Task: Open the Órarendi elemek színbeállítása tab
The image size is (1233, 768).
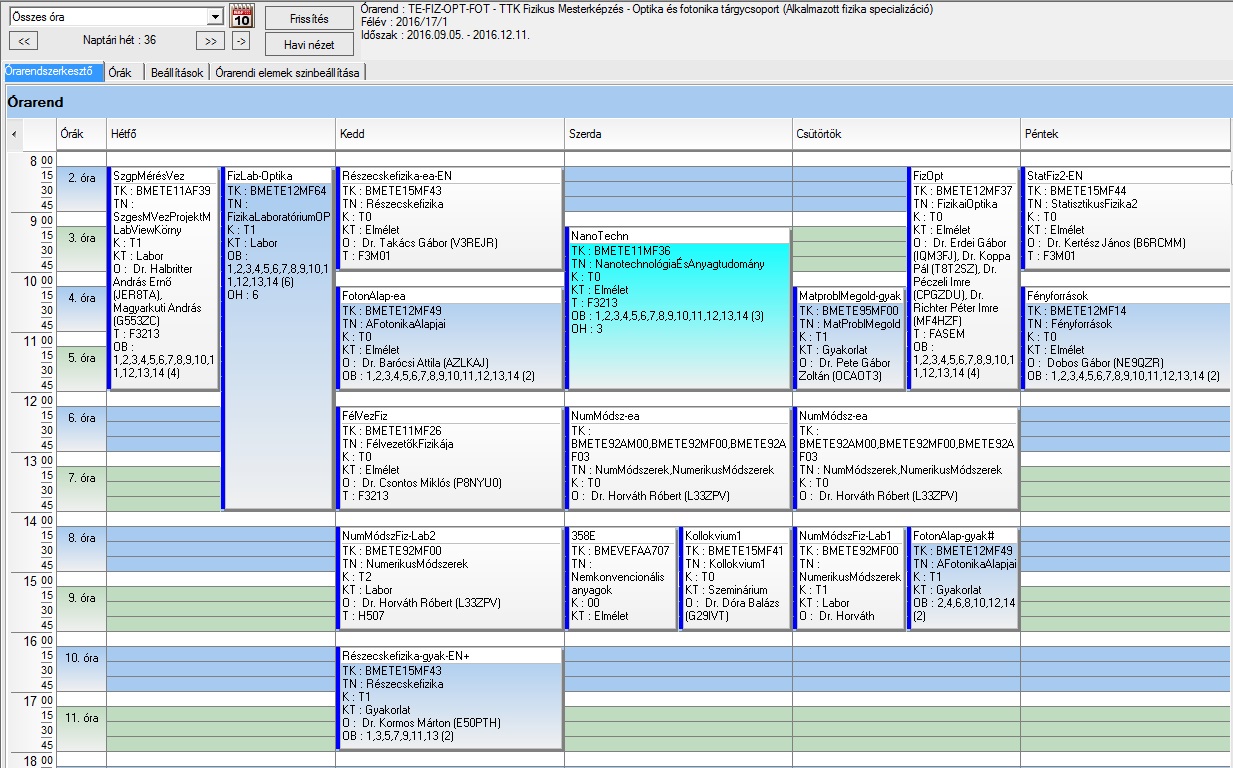Action: pos(288,72)
